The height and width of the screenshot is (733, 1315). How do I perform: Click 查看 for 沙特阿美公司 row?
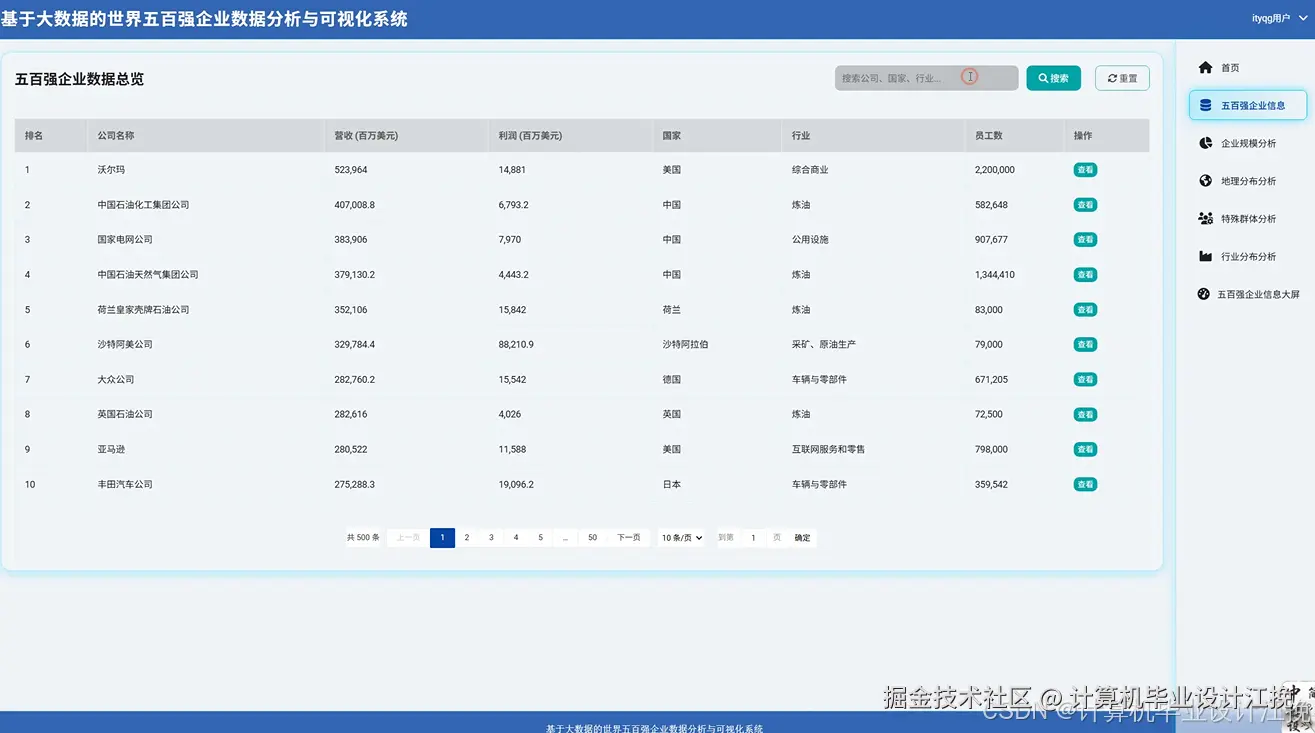tap(1085, 344)
